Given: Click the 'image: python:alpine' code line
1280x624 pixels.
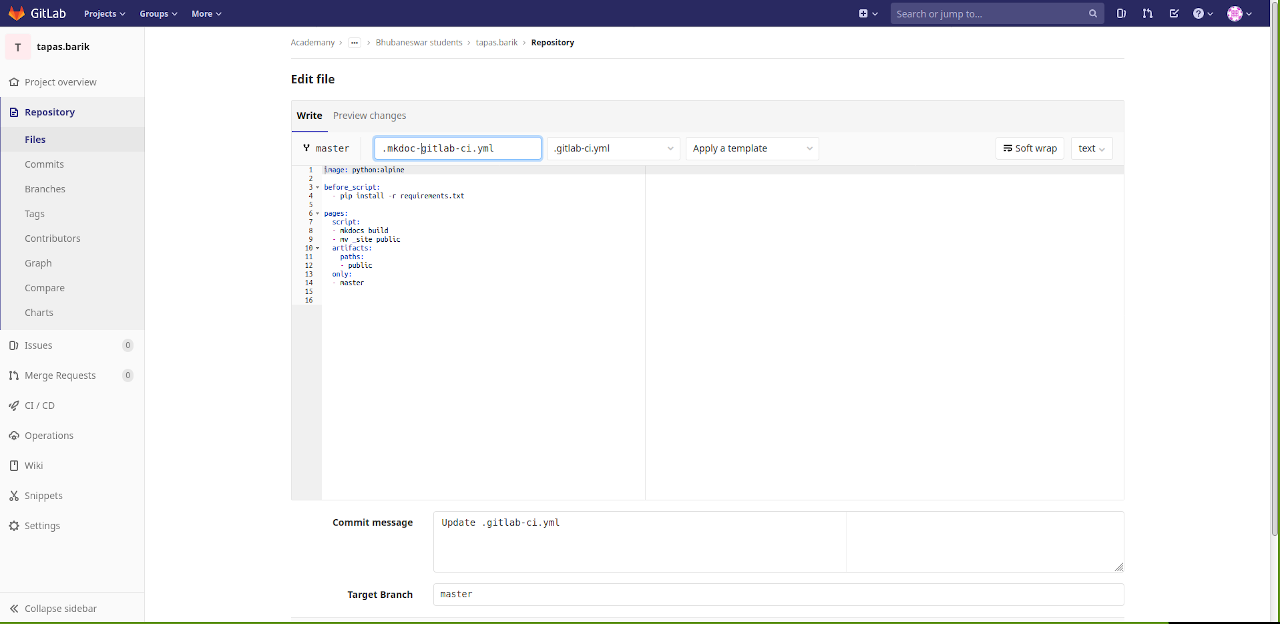Looking at the screenshot, I should [x=364, y=170].
